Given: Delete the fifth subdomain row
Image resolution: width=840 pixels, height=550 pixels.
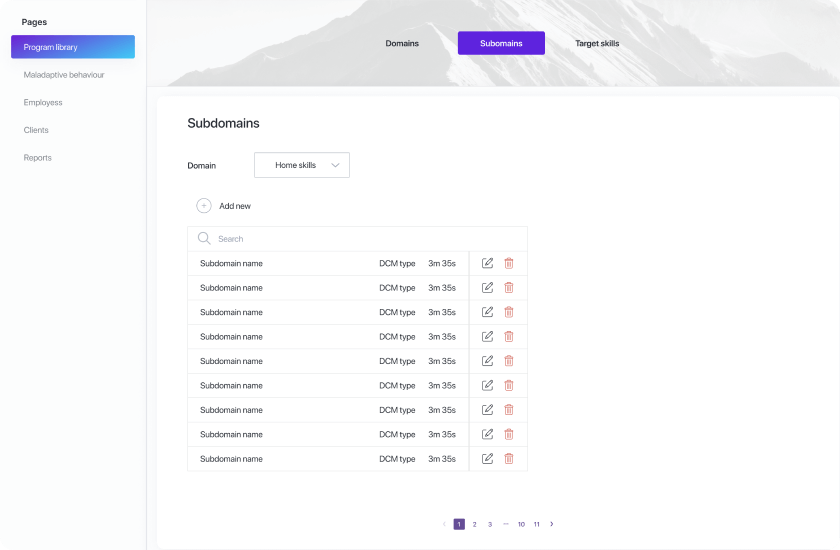Looking at the screenshot, I should 509,361.
